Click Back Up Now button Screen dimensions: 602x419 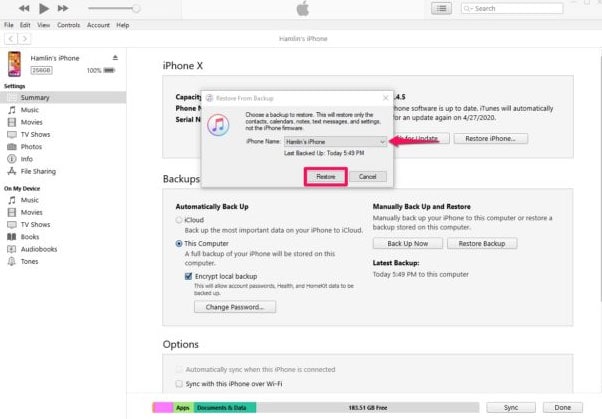tap(408, 243)
